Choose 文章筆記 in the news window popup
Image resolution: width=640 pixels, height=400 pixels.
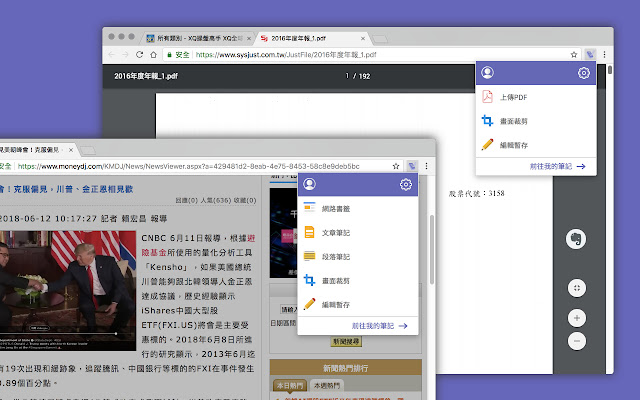[x=336, y=233]
